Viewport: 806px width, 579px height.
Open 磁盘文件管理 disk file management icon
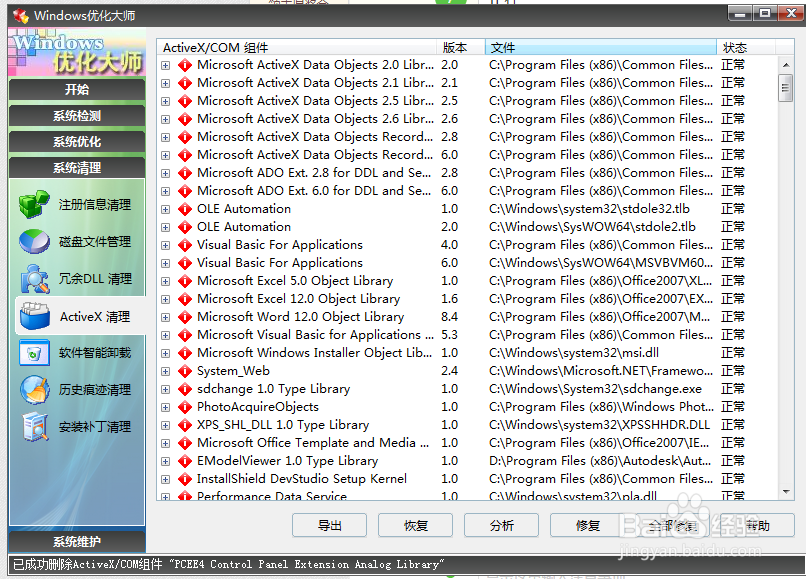(34, 241)
